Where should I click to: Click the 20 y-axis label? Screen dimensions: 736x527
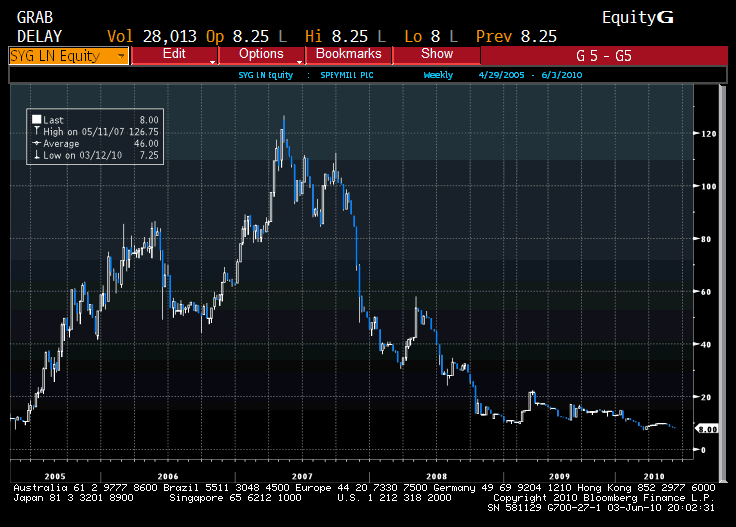click(x=706, y=397)
